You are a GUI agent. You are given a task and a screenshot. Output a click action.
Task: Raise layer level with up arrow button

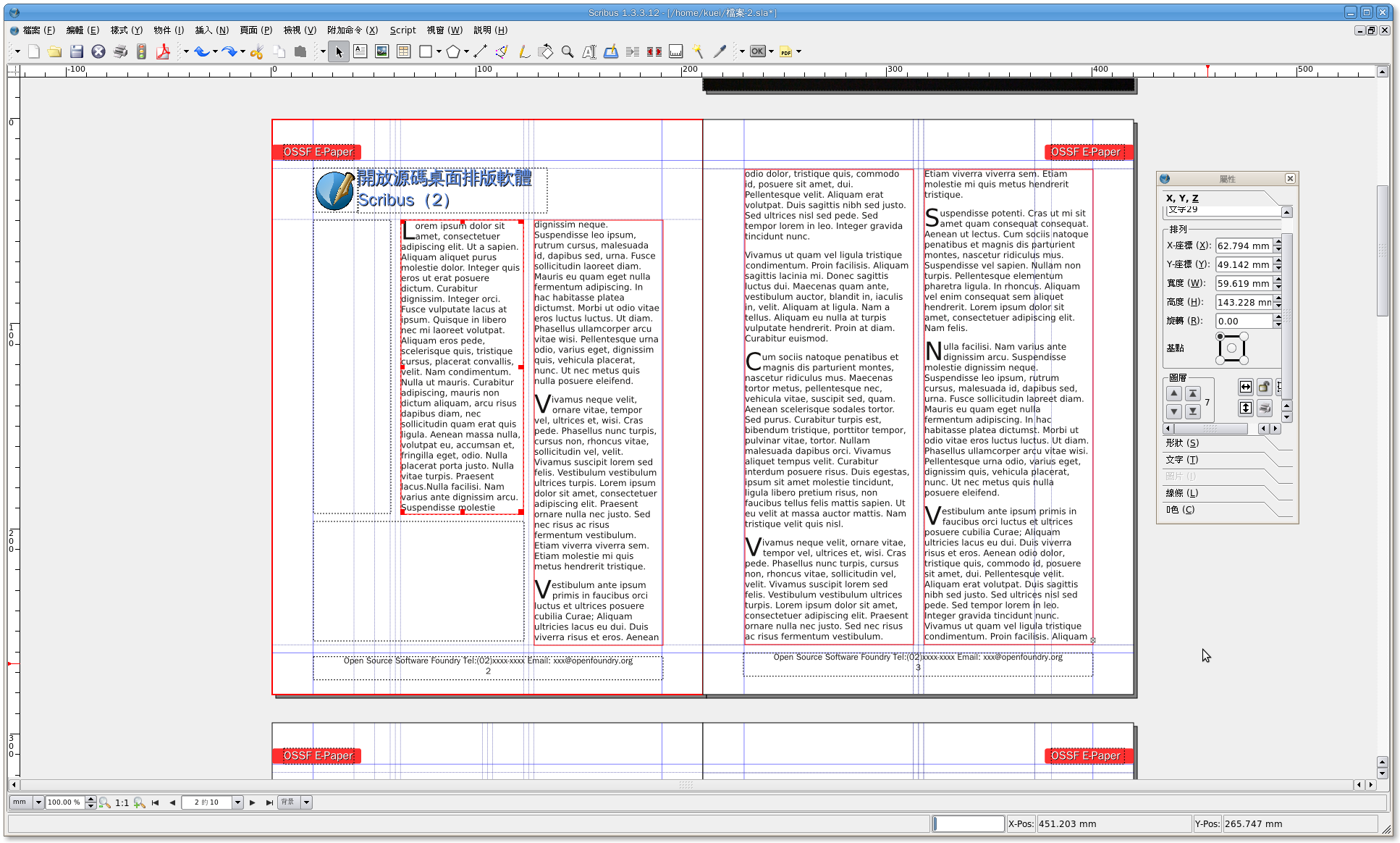(1174, 393)
